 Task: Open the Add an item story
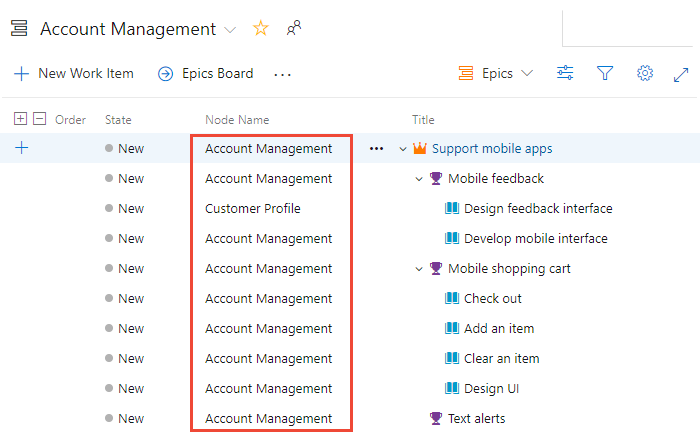(499, 329)
